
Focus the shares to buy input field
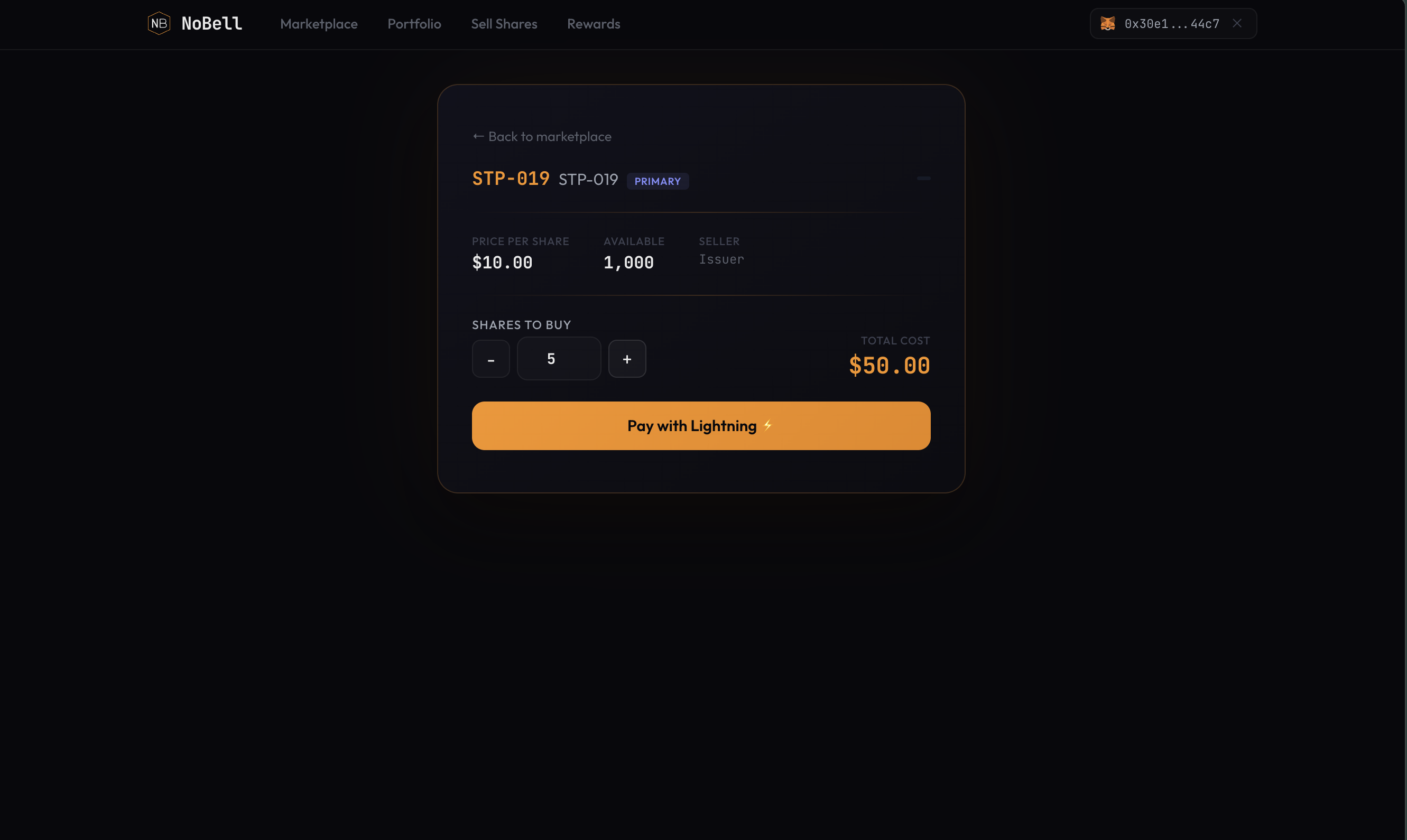click(559, 359)
